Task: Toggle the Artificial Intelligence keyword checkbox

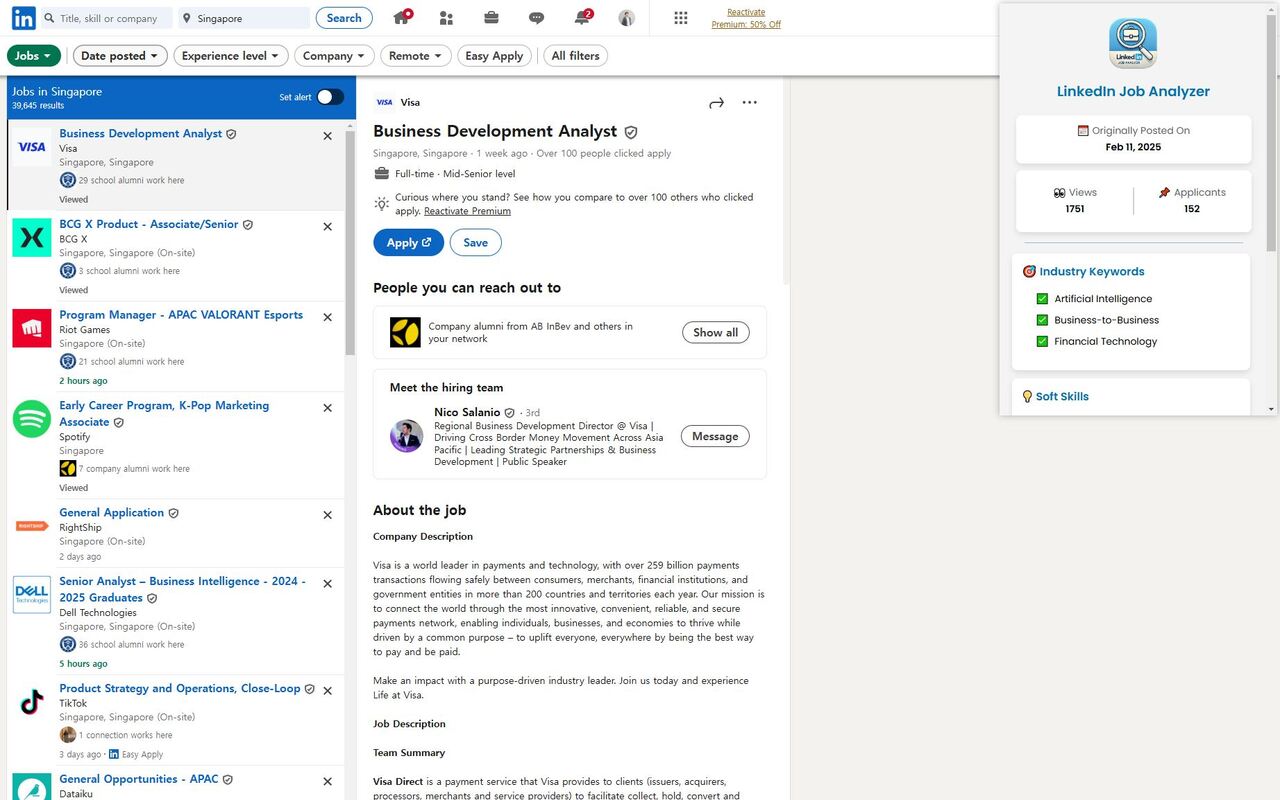Action: click(x=1042, y=299)
